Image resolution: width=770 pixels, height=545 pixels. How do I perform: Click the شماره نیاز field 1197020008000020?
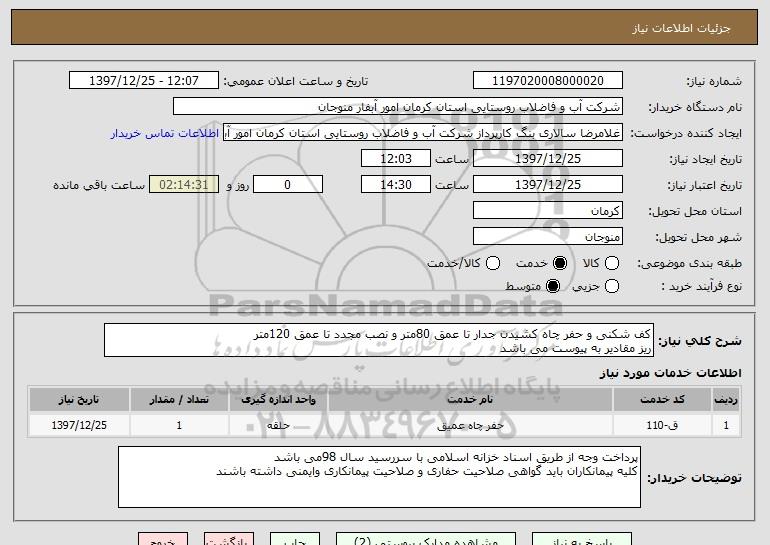click(x=548, y=81)
